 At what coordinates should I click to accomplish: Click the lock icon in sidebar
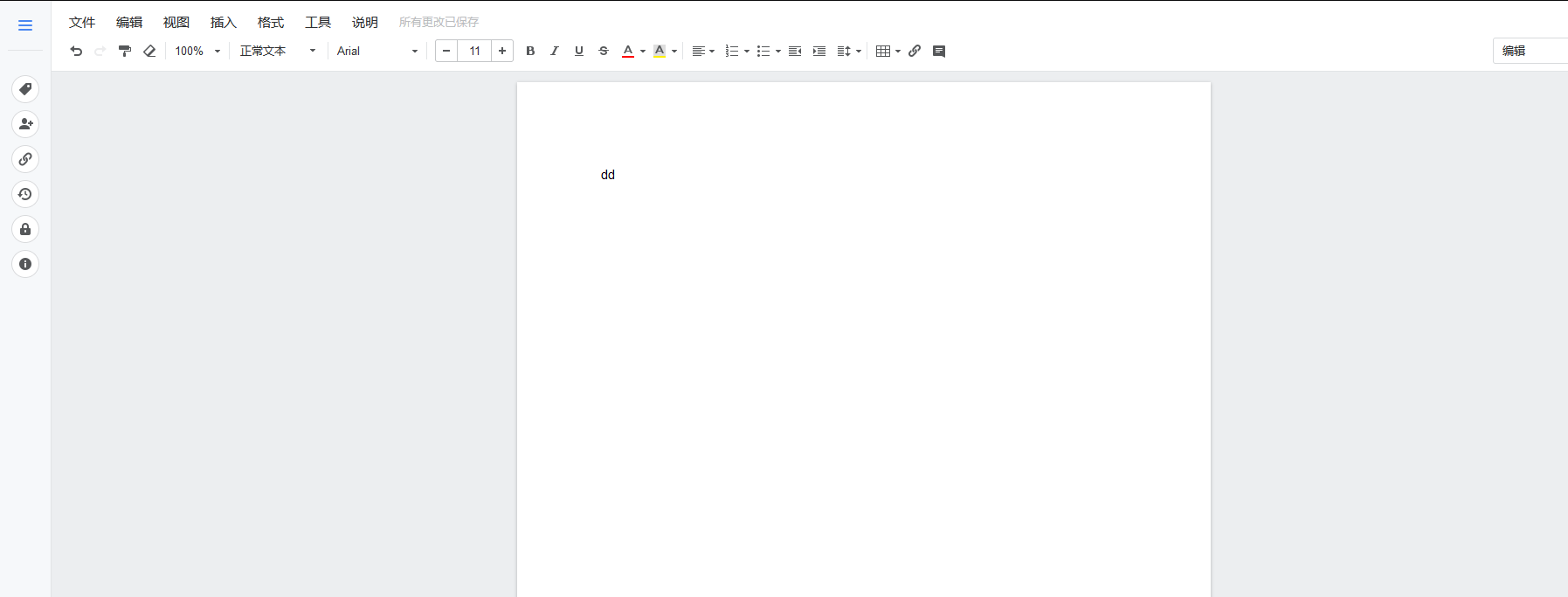[25, 229]
